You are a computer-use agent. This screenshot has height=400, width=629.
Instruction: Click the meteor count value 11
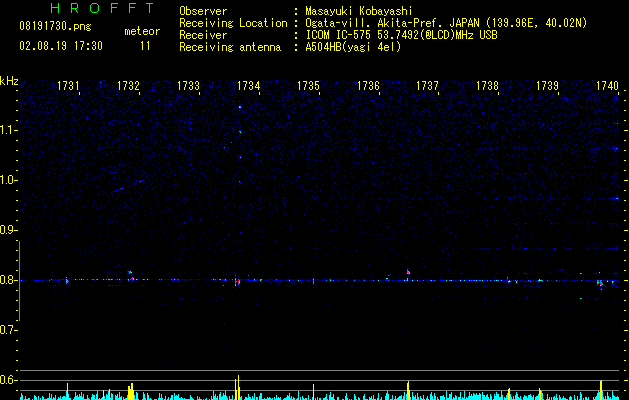145,46
